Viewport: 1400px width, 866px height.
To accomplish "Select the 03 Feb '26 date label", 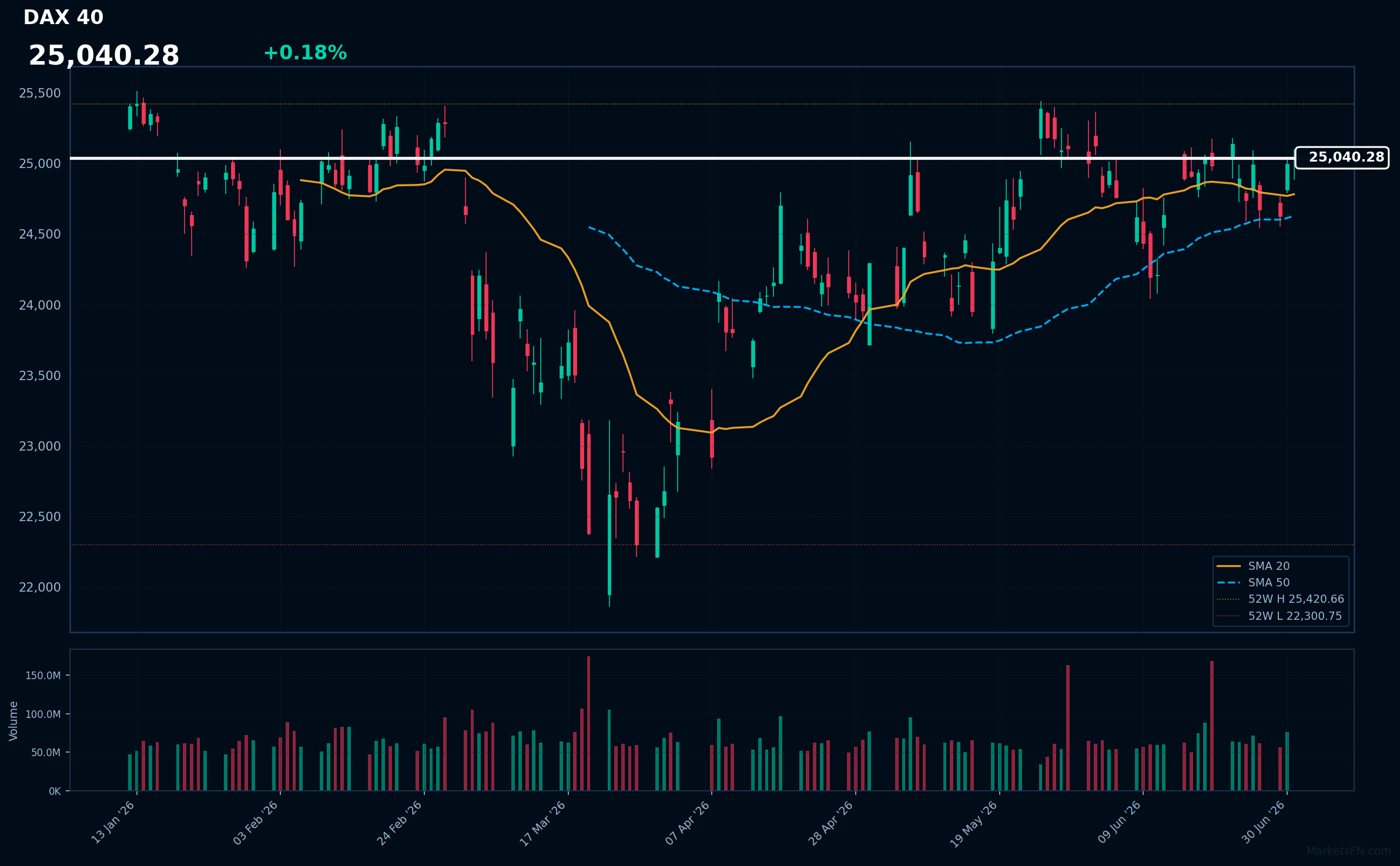I will point(256,823).
